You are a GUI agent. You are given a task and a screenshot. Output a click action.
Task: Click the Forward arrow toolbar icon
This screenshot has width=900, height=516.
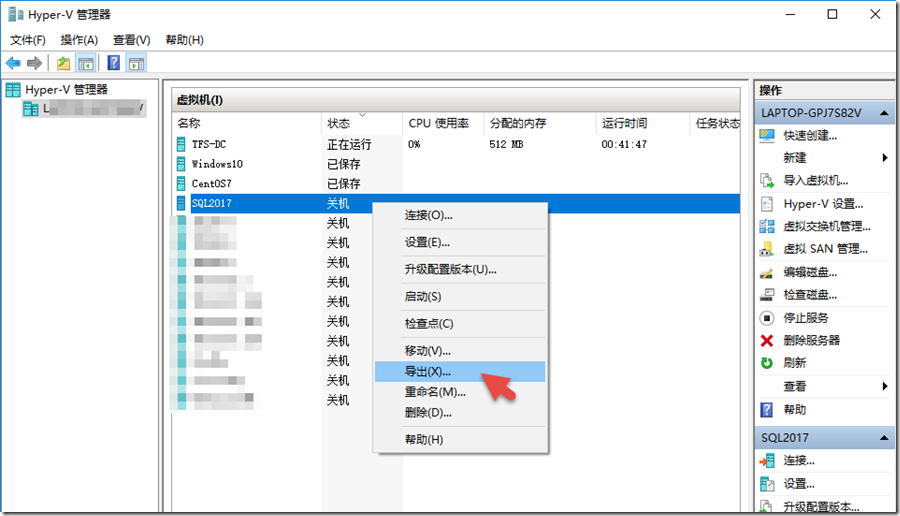[x=34, y=63]
